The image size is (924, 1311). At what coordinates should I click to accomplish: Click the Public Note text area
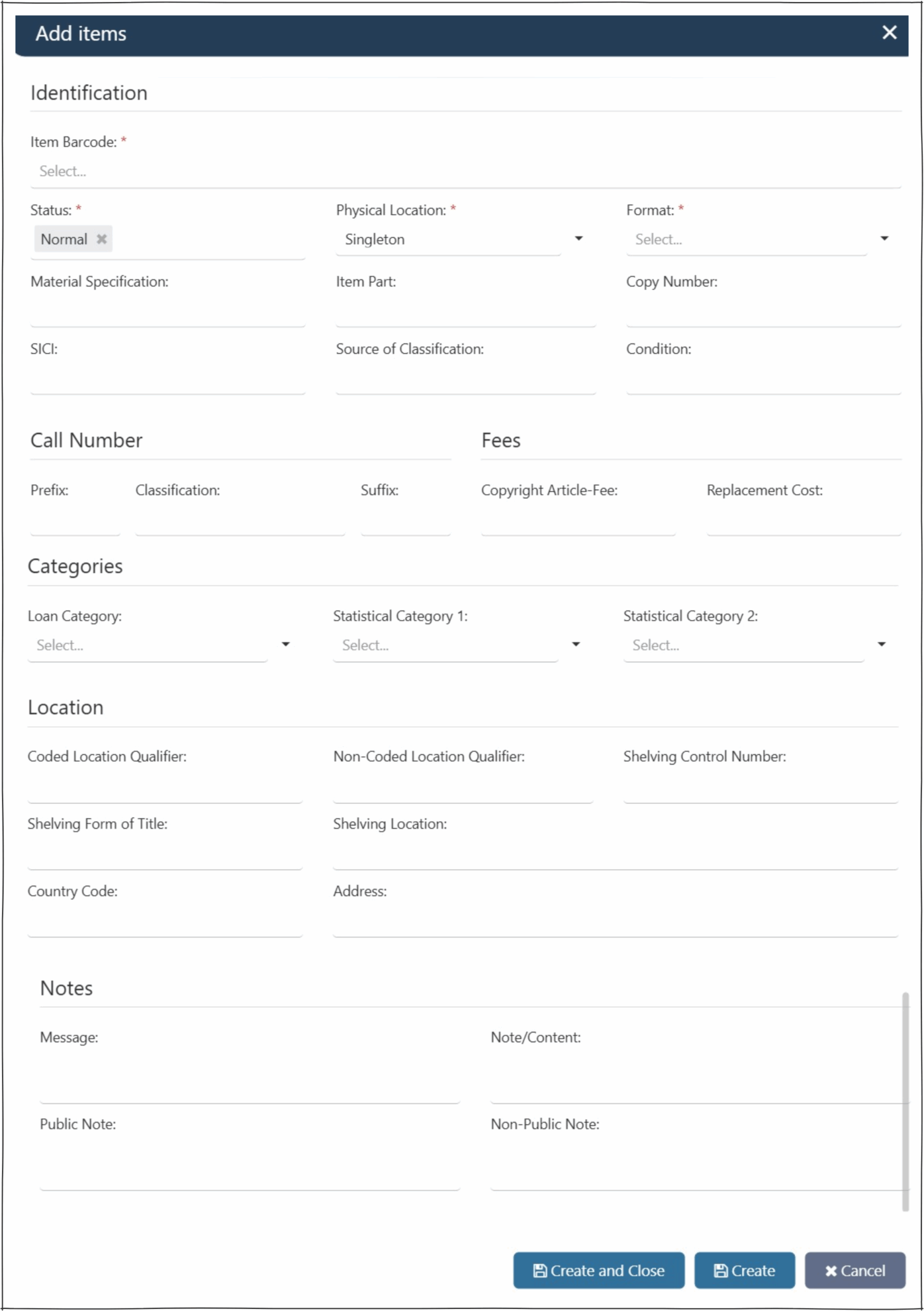pos(249,1165)
